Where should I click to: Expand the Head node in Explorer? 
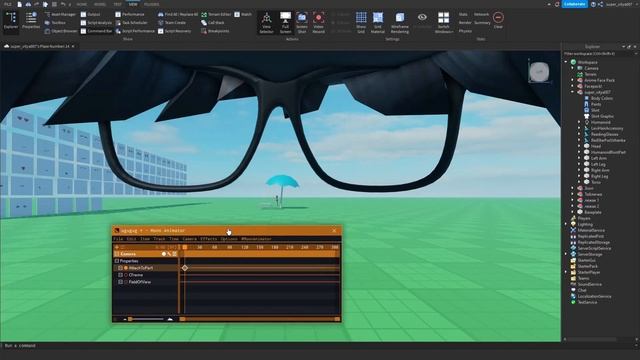(x=579, y=146)
